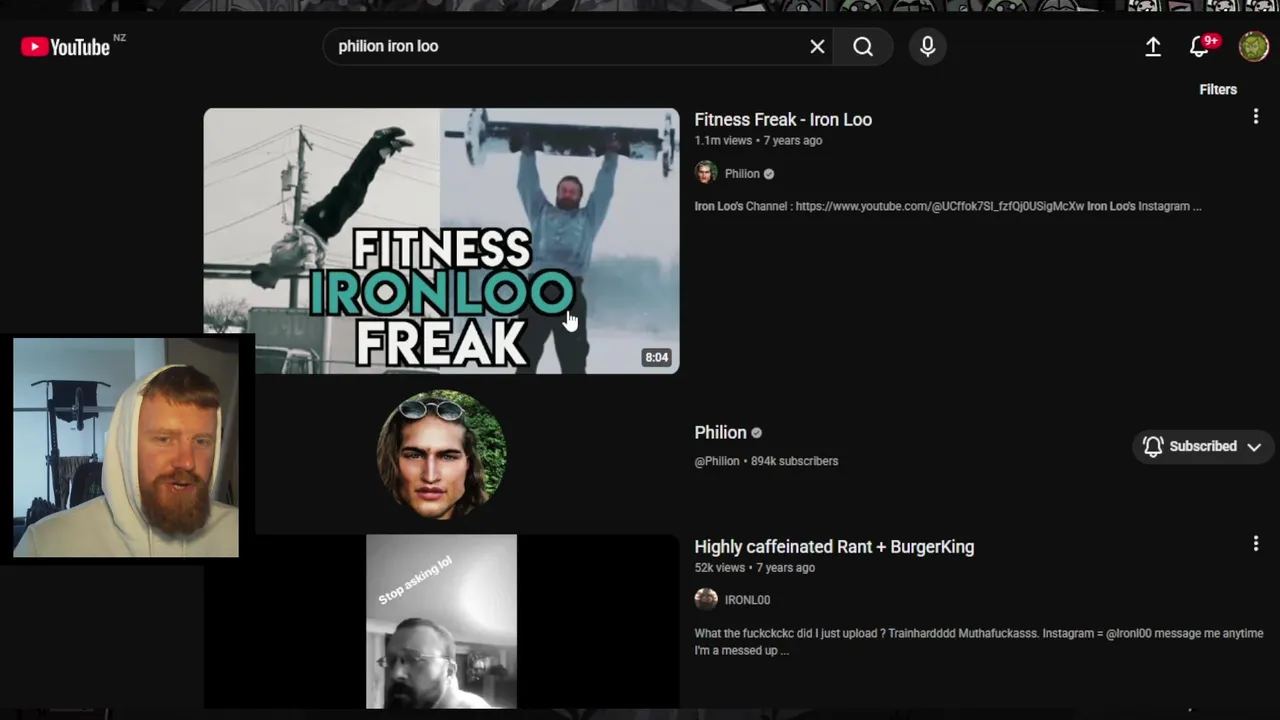1280x720 pixels.
Task: Open Philion channel avatar beside Fitness Freak video
Action: pos(706,173)
